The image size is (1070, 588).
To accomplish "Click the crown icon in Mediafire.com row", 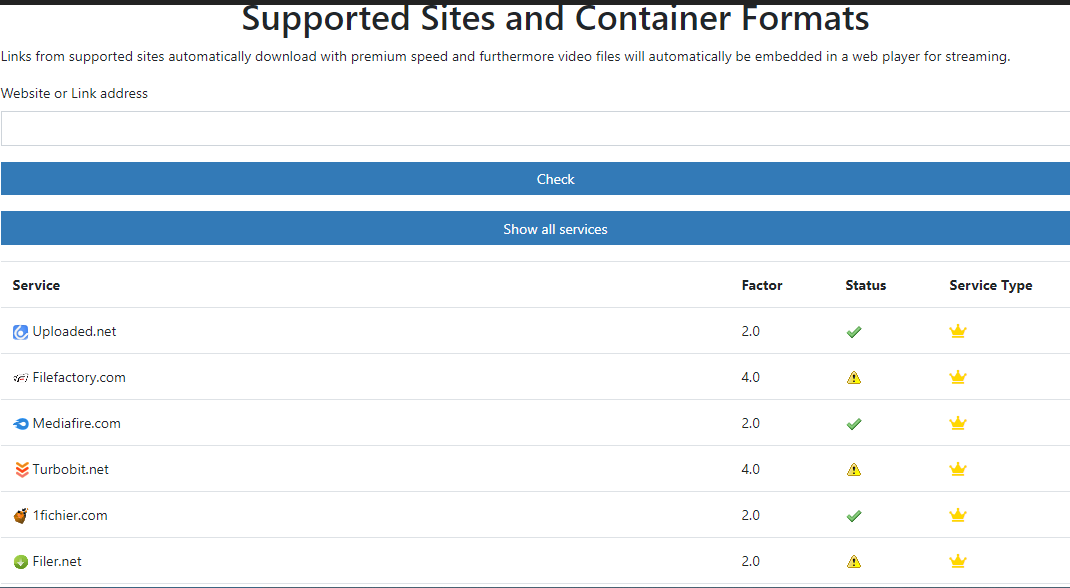I will tap(958, 424).
